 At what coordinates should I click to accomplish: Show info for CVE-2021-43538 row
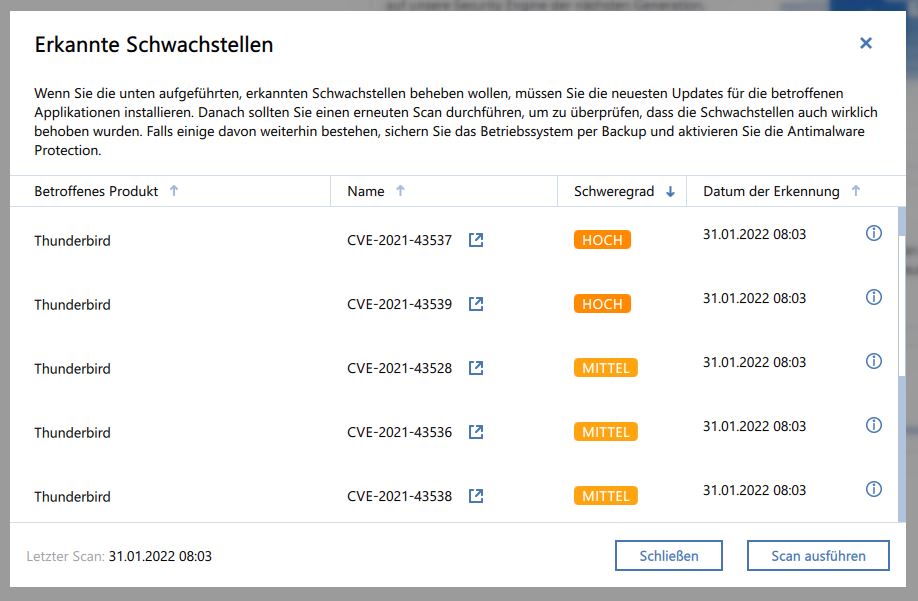click(x=873, y=489)
